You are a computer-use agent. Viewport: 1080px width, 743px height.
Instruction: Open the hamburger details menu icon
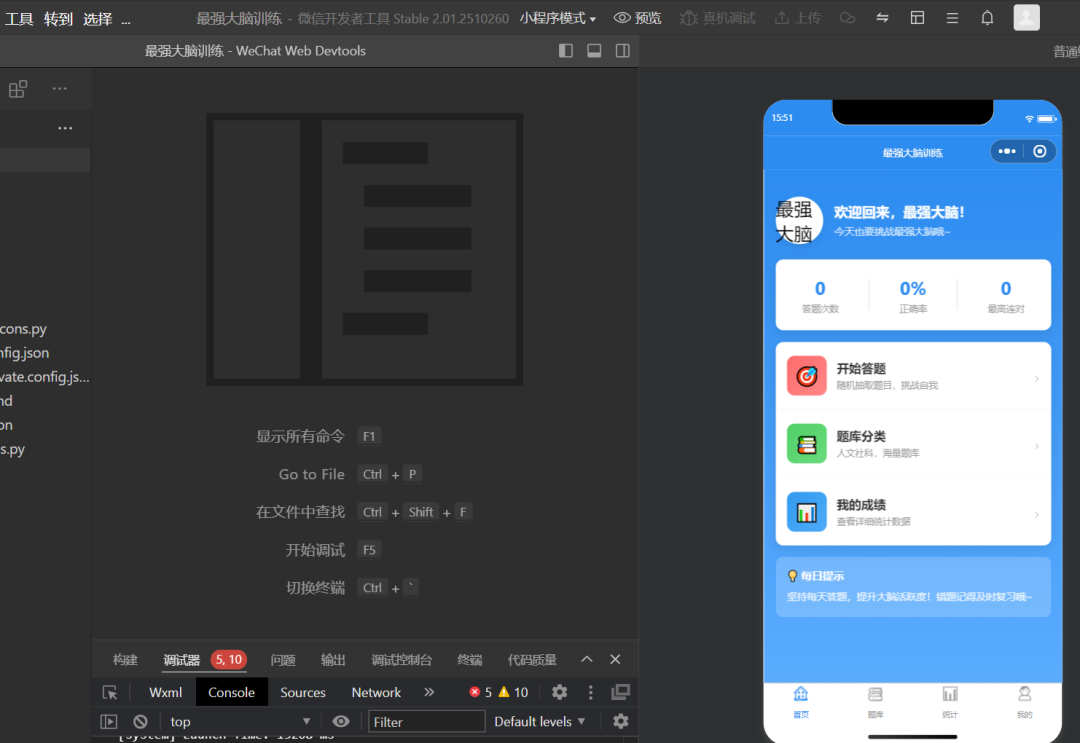953,18
